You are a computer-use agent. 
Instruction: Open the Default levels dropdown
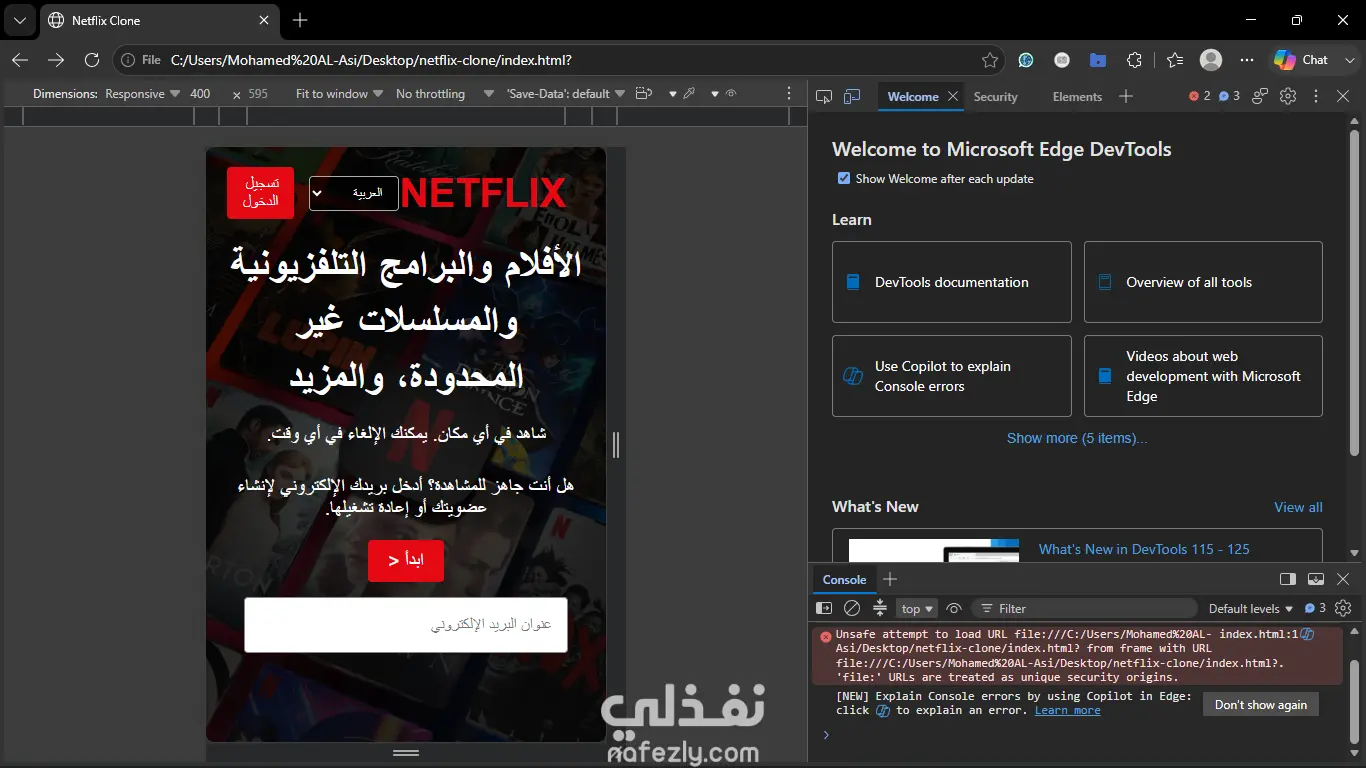coord(1251,608)
